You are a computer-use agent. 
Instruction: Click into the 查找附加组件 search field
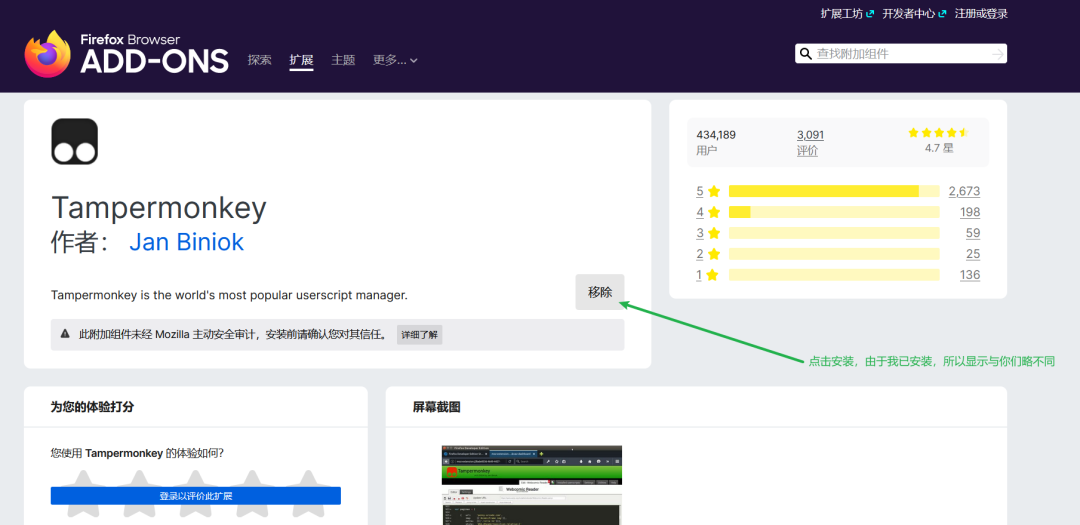[x=901, y=54]
